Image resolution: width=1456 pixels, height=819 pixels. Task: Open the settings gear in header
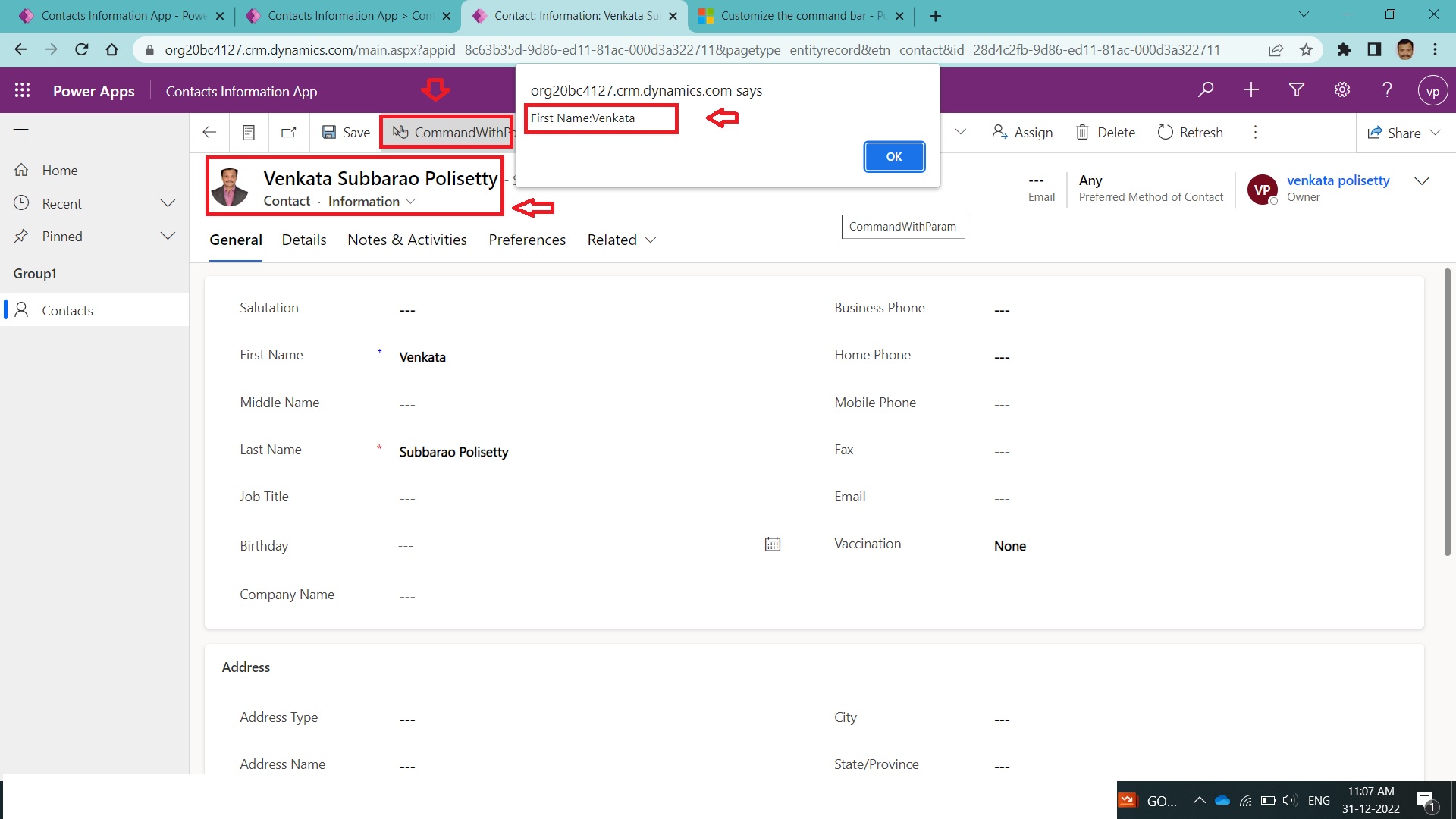click(1342, 90)
